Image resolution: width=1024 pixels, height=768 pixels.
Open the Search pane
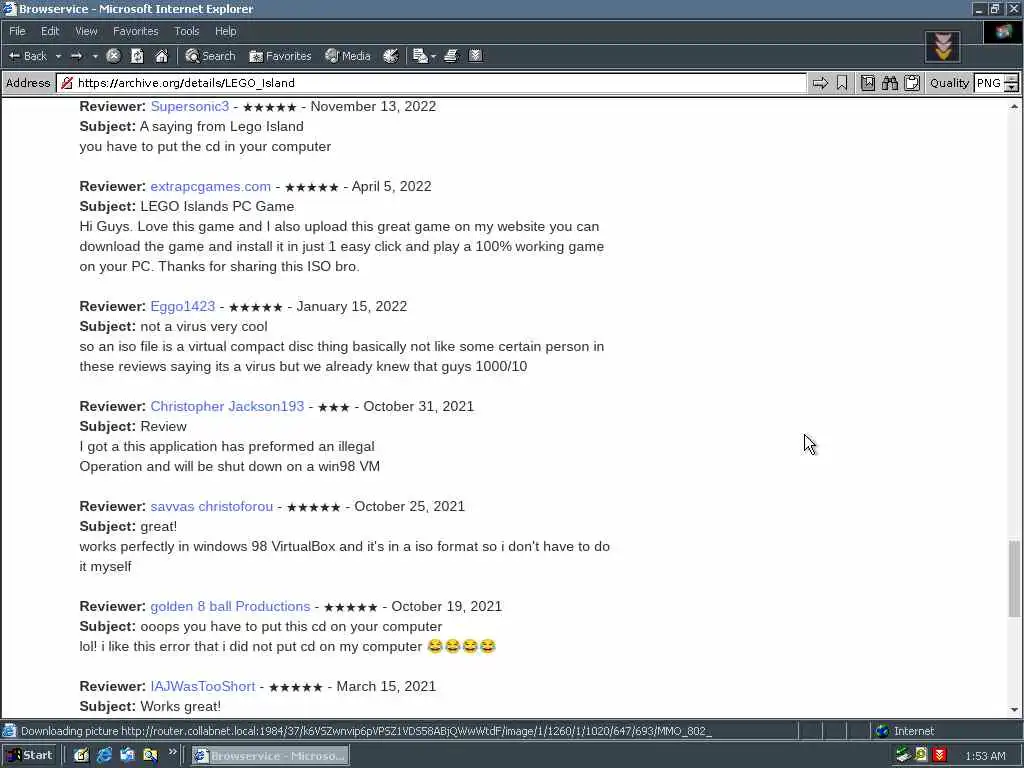click(x=210, y=56)
